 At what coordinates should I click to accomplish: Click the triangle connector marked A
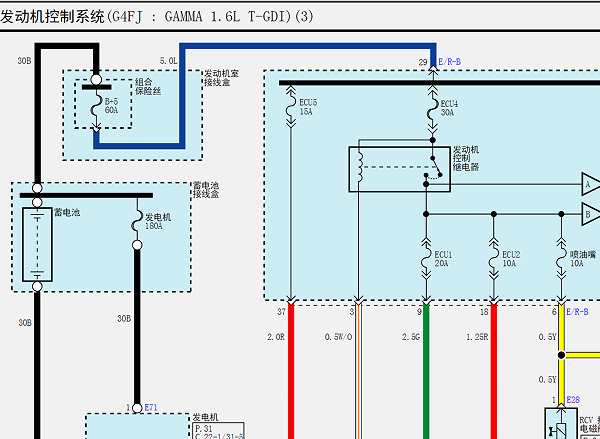[590, 184]
